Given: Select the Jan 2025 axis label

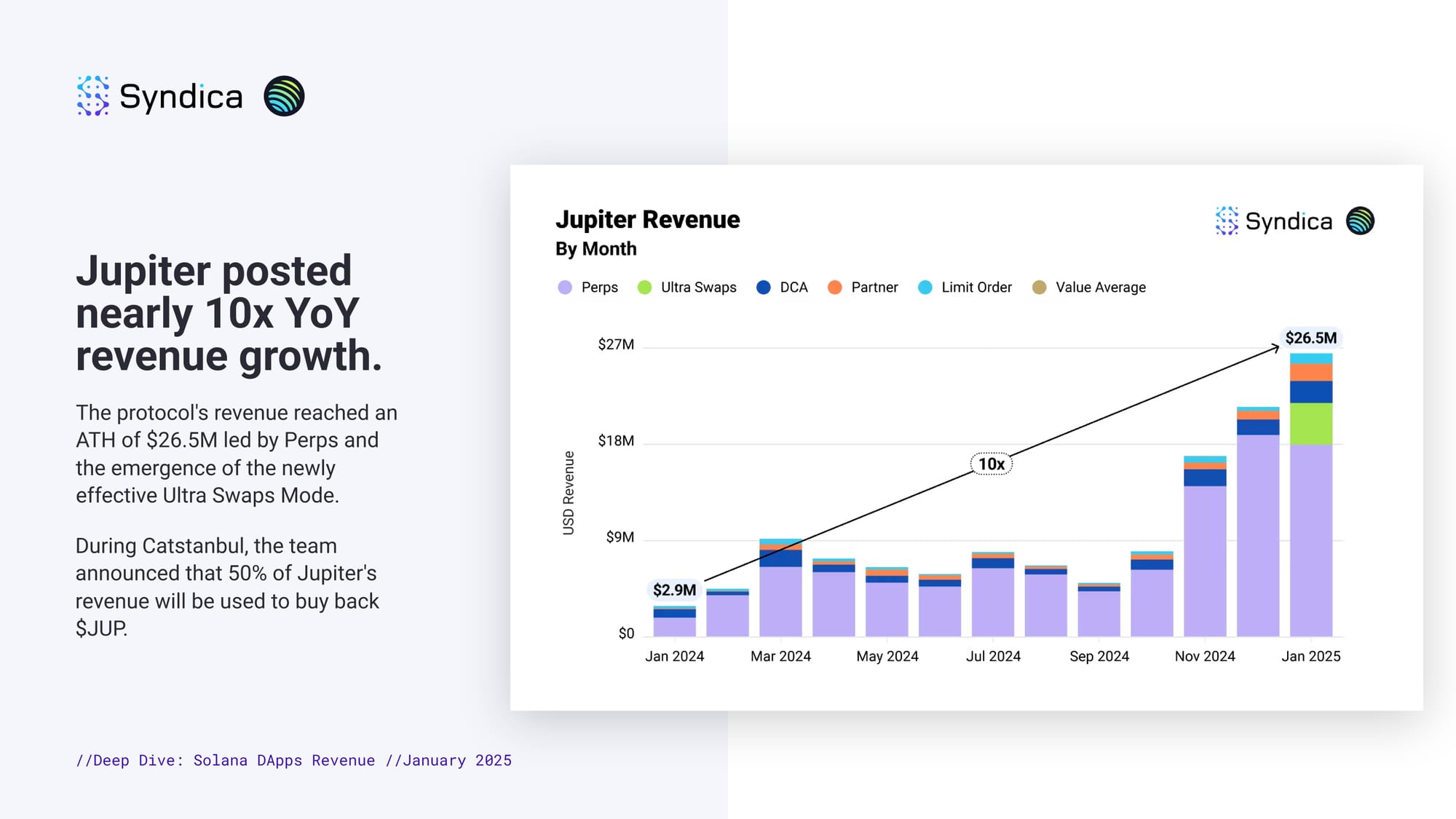Looking at the screenshot, I should pyautogui.click(x=1310, y=656).
